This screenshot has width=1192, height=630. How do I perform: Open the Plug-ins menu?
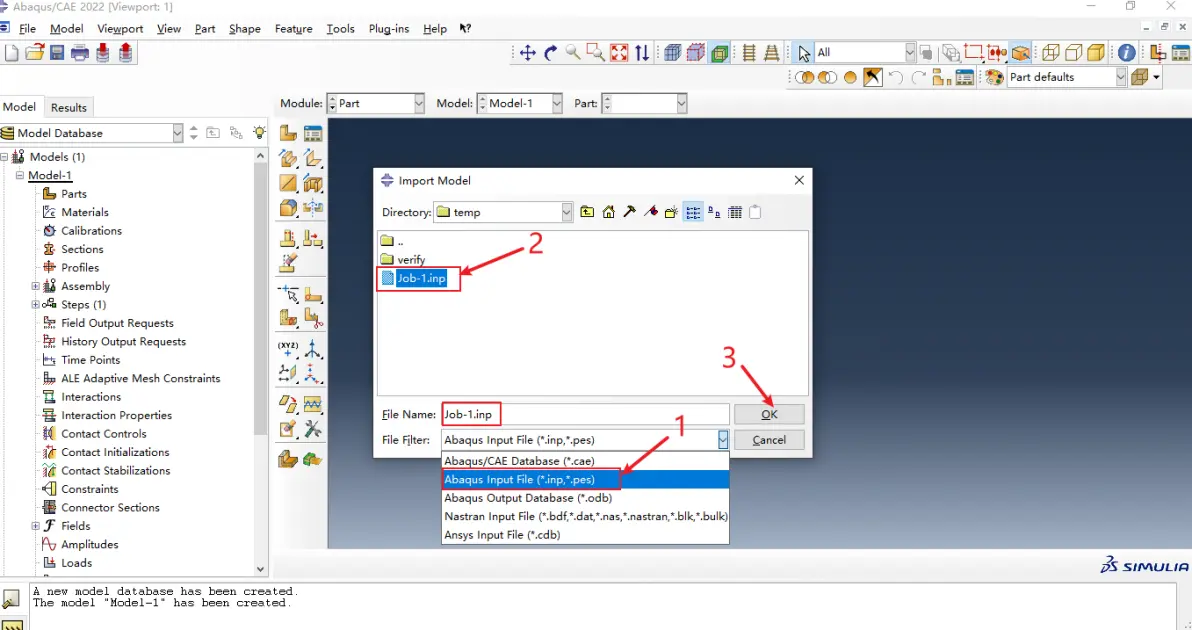388,29
